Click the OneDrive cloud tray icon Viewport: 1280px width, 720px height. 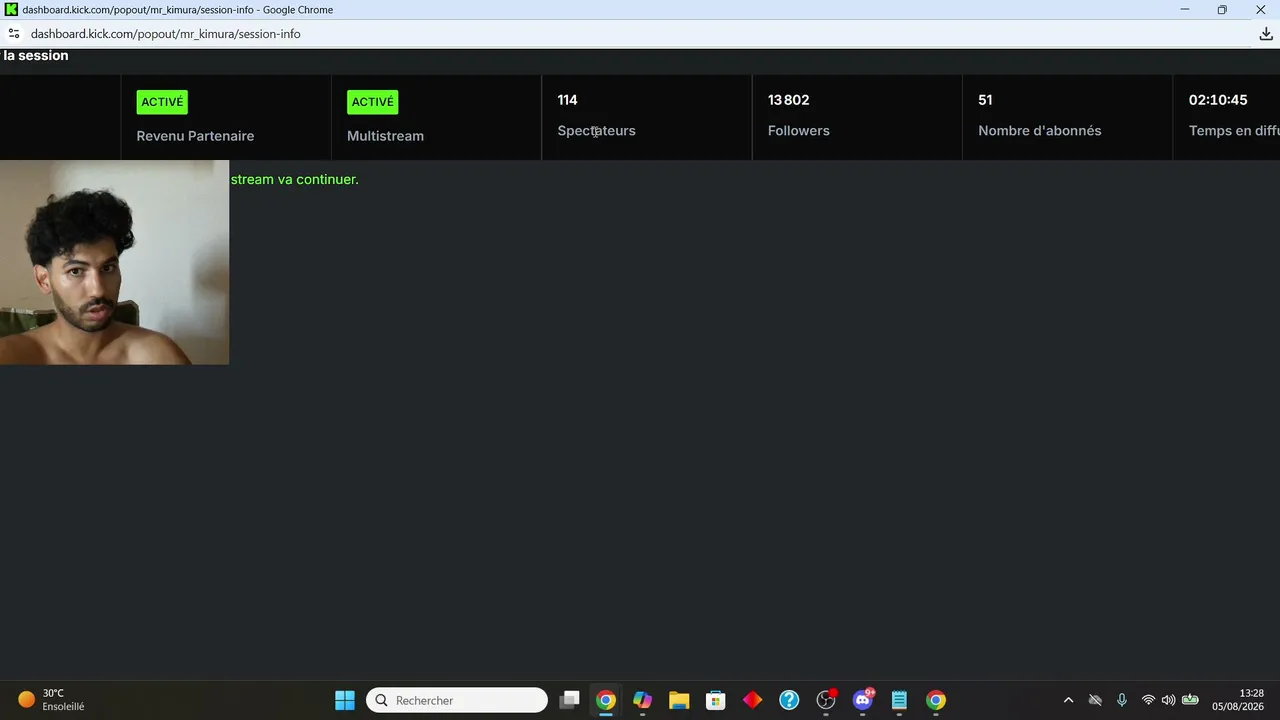point(1095,700)
